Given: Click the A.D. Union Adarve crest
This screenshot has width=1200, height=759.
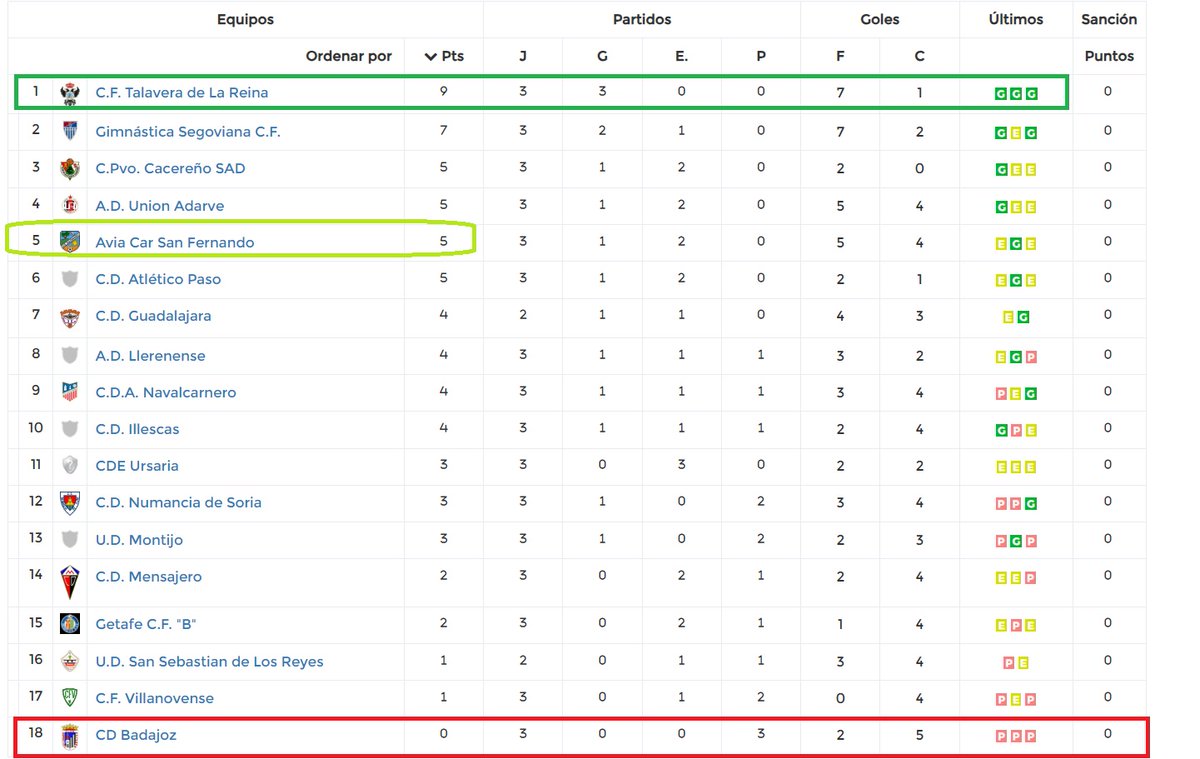Looking at the screenshot, I should [69, 205].
